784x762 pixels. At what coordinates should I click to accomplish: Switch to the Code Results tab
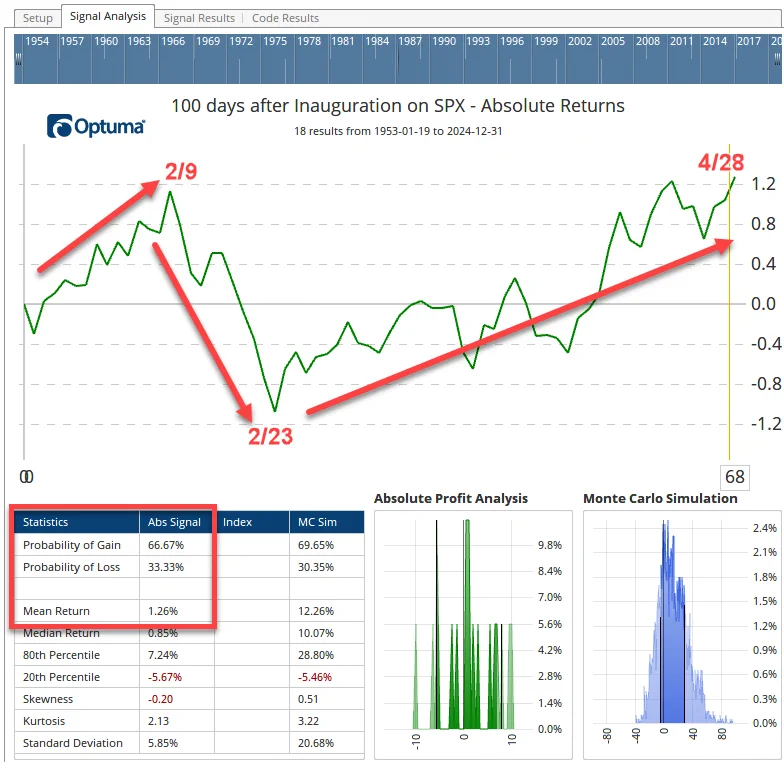(x=285, y=18)
